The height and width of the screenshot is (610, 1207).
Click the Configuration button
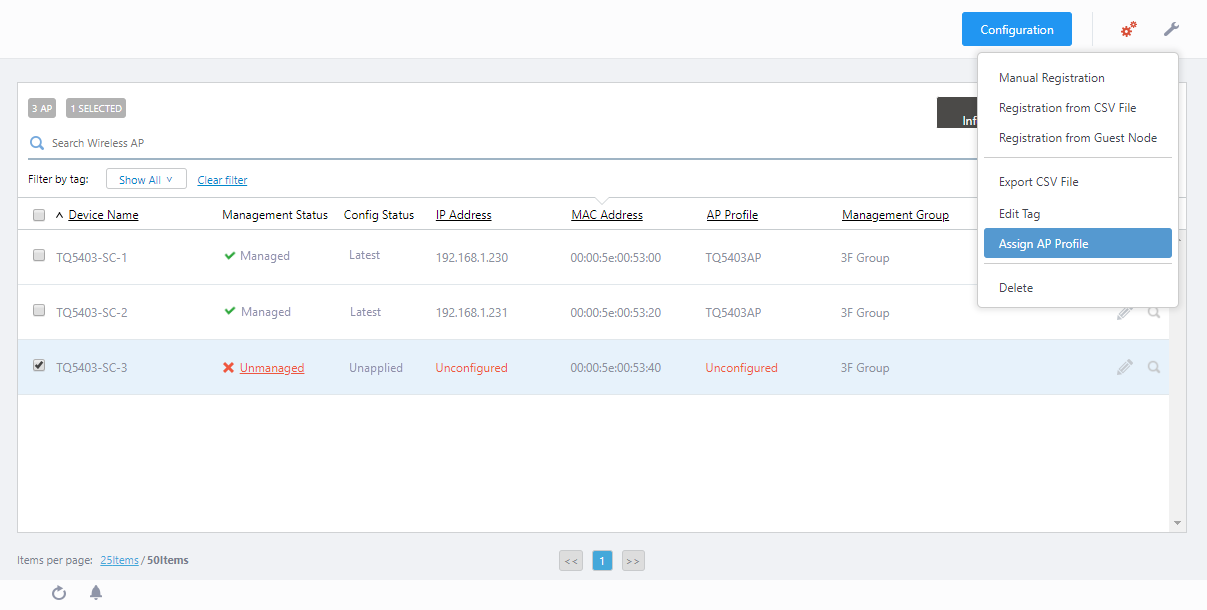click(x=1016, y=30)
